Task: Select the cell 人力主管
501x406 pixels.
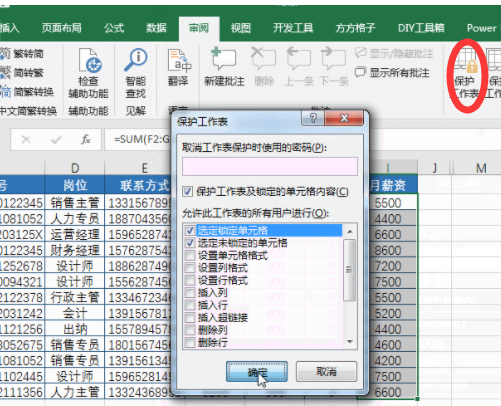Action: coord(75,392)
